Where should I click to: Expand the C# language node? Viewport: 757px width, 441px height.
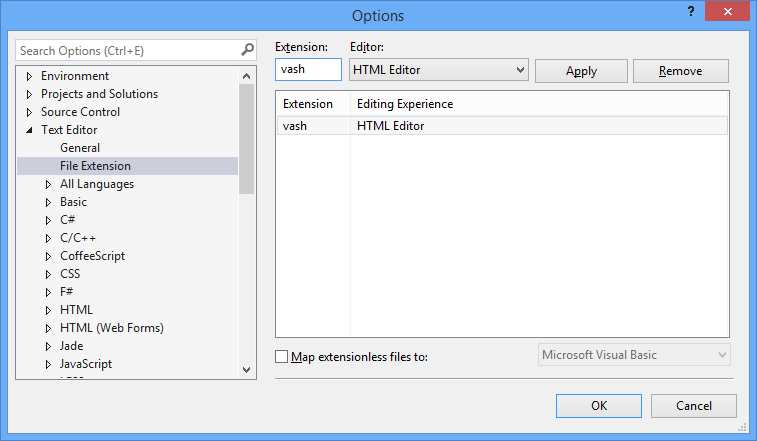tap(48, 220)
